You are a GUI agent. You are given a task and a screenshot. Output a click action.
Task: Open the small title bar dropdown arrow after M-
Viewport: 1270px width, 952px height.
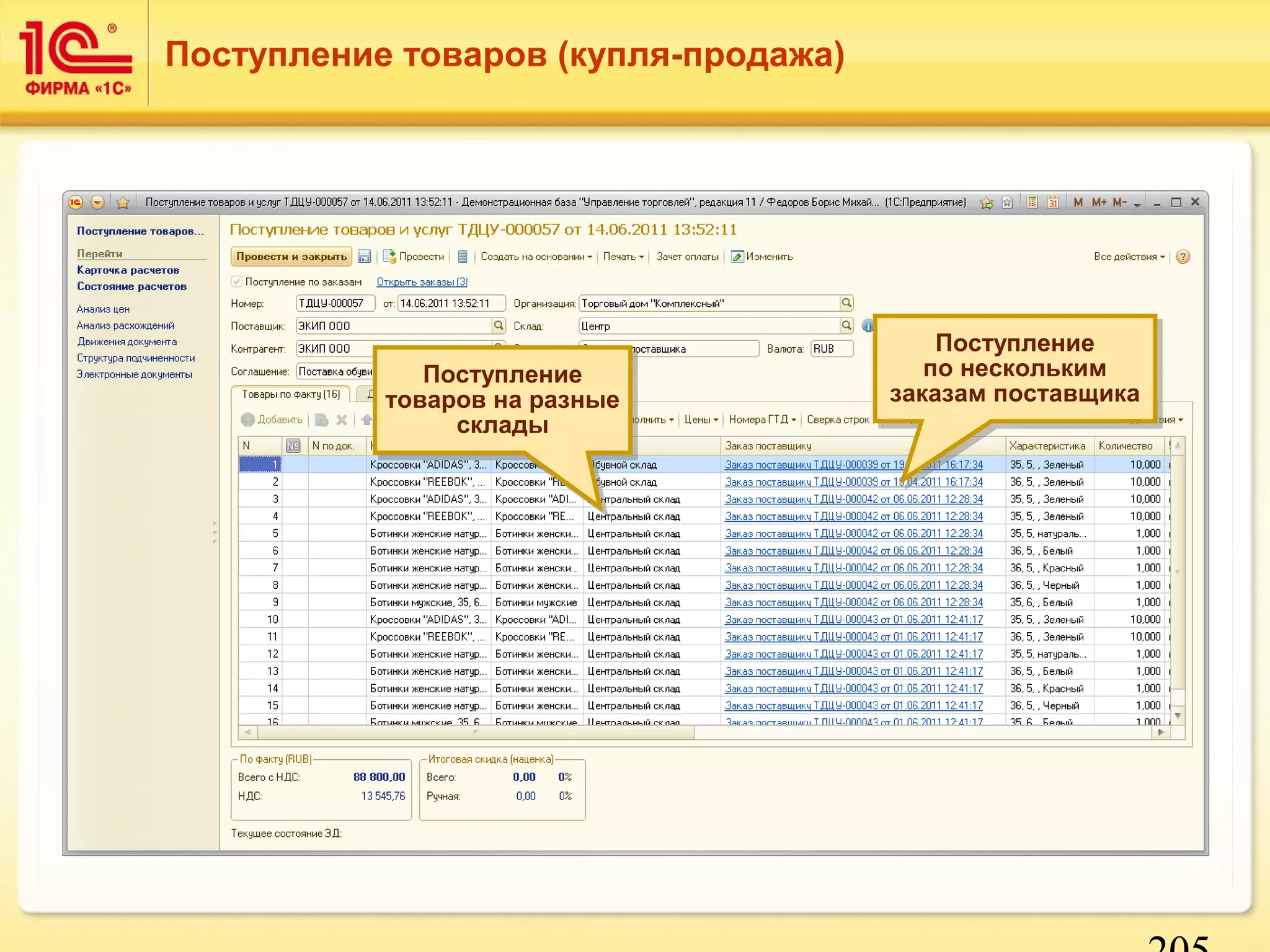(x=1137, y=203)
